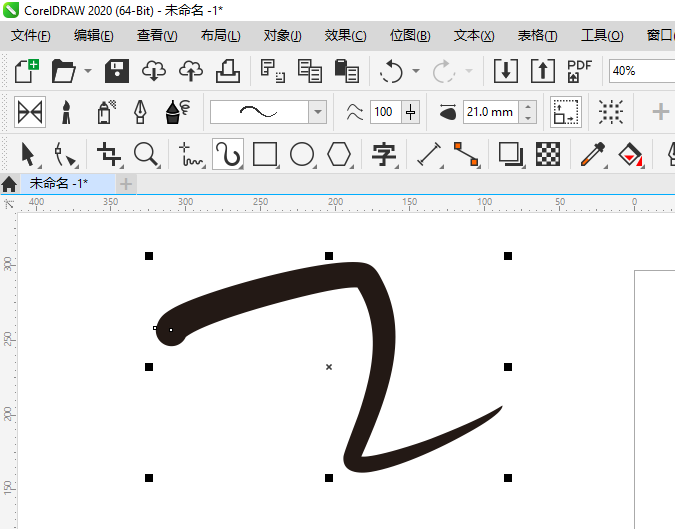This screenshot has height=529, width=675.
Task: Activate the Zoom magnifier tool
Action: point(147,154)
